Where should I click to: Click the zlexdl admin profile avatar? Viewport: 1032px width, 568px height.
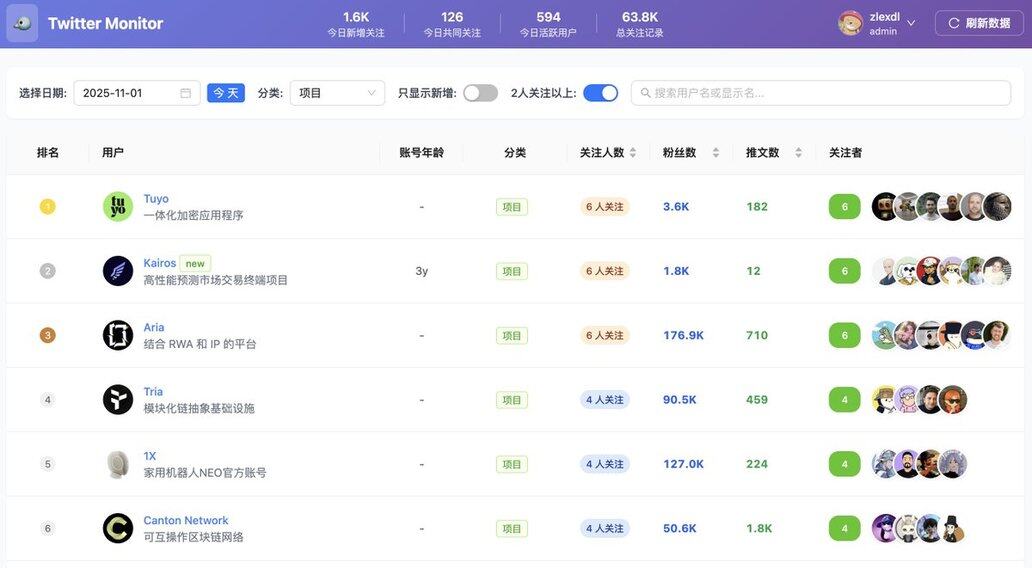click(x=851, y=23)
